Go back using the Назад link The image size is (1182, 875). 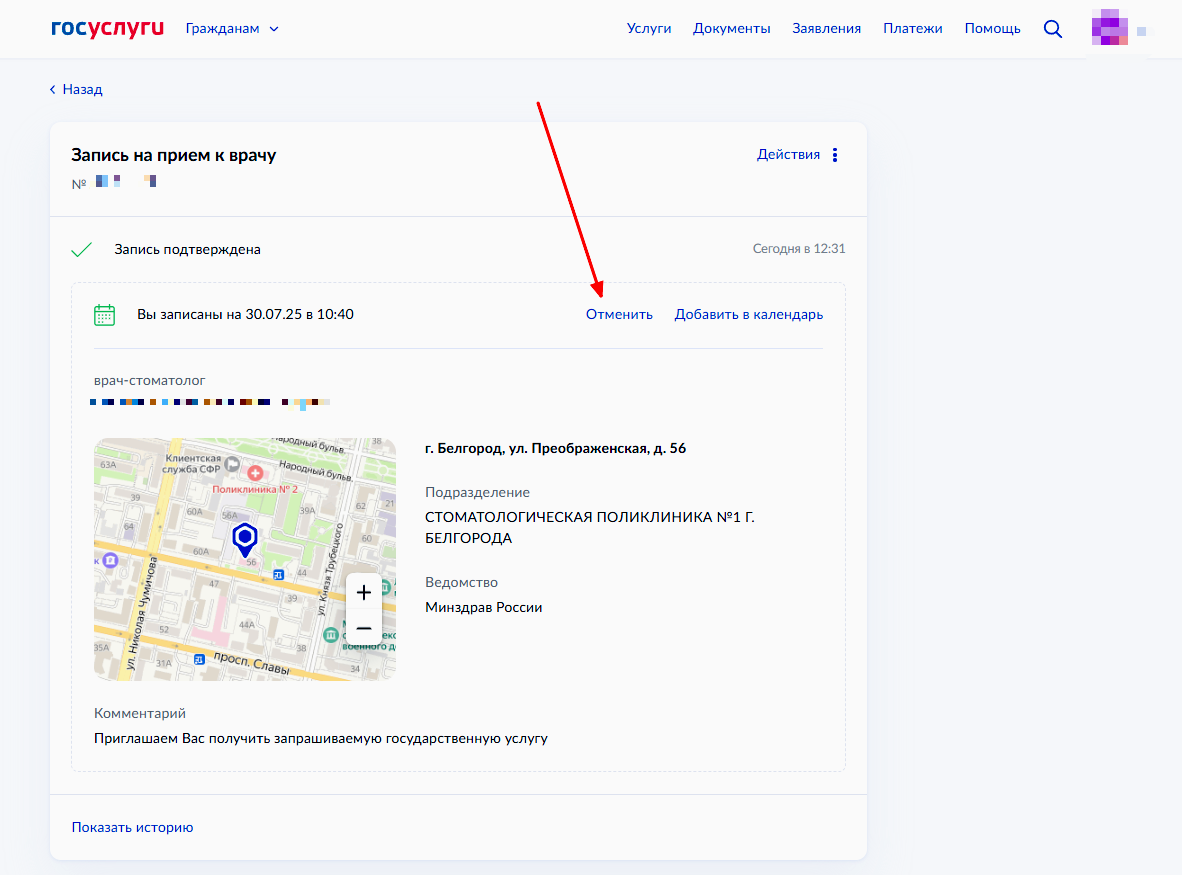click(x=77, y=89)
